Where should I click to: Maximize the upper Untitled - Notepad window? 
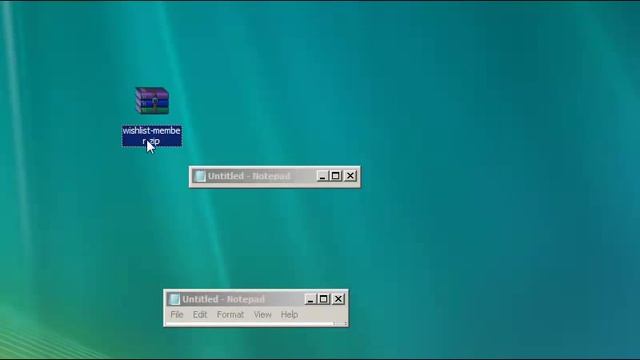[x=336, y=176]
